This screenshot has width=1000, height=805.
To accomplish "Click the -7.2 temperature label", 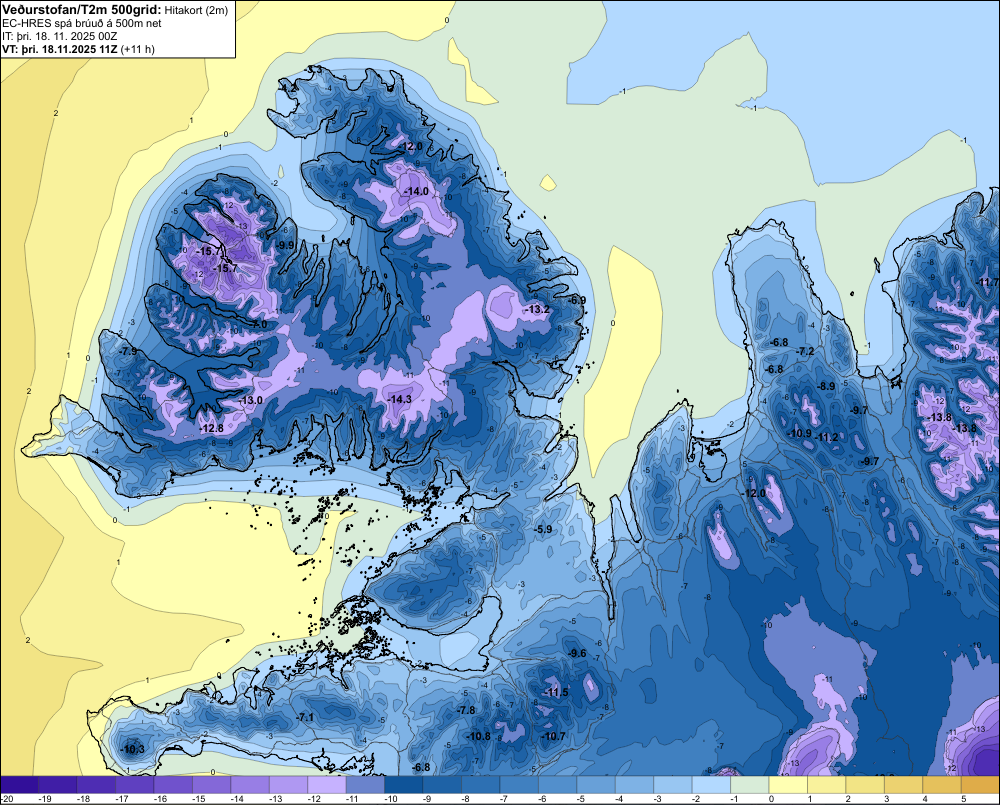I will [805, 351].
